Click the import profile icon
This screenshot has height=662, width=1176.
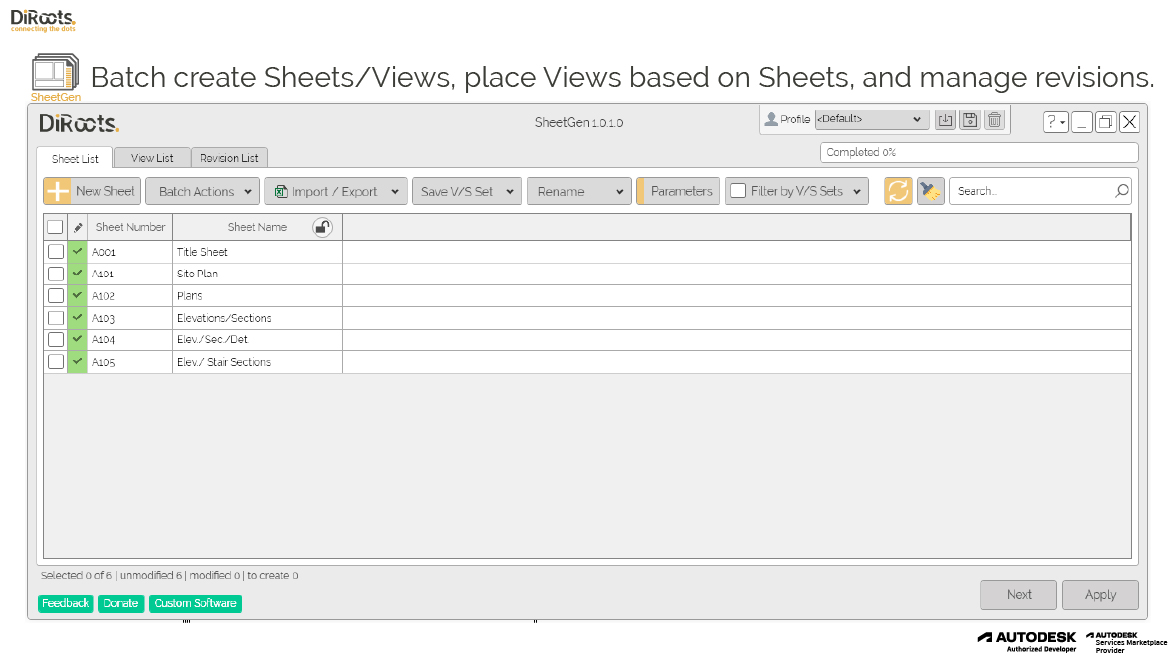point(945,120)
